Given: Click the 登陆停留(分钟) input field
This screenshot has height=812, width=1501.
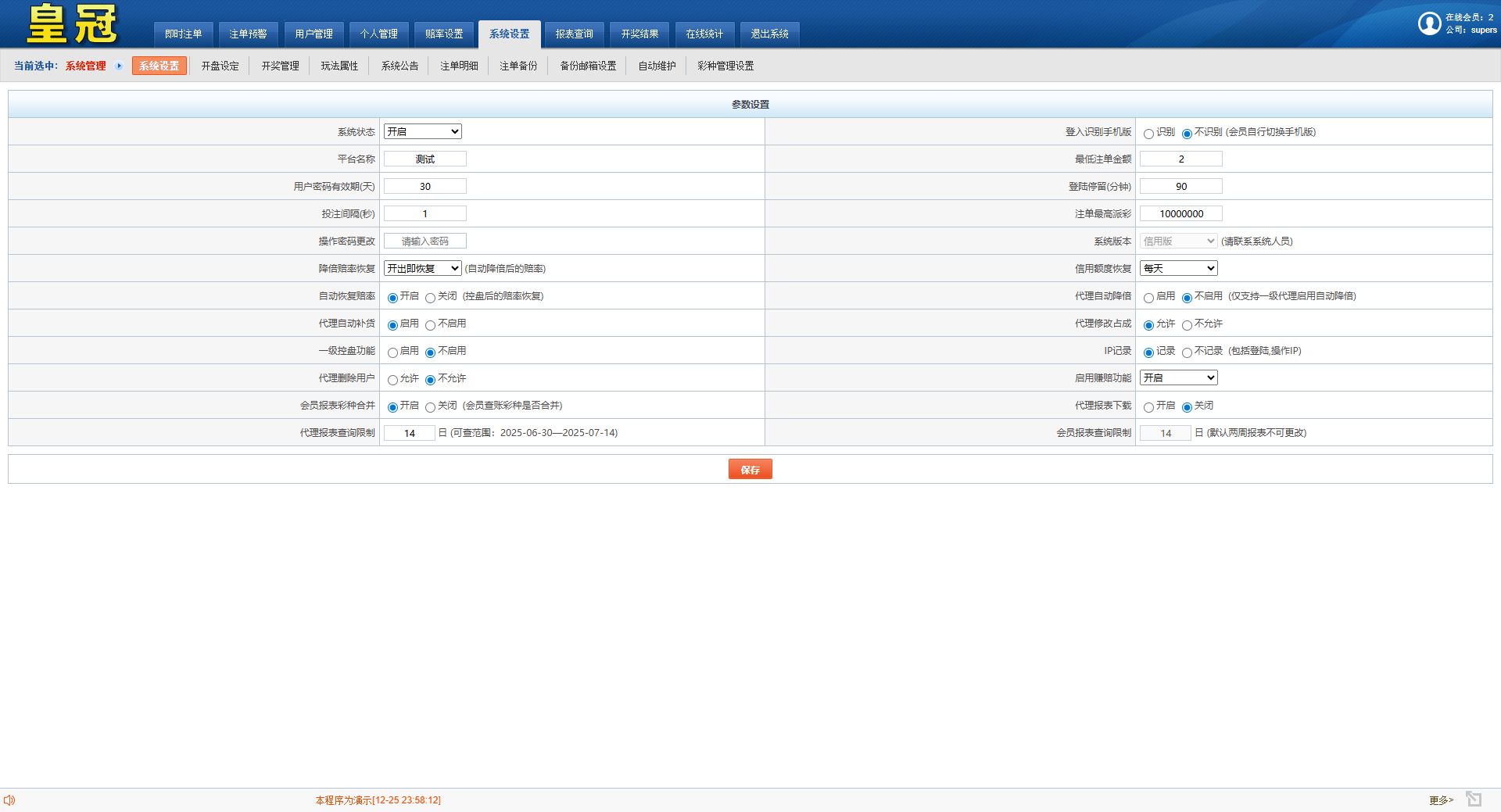Looking at the screenshot, I should click(1181, 186).
